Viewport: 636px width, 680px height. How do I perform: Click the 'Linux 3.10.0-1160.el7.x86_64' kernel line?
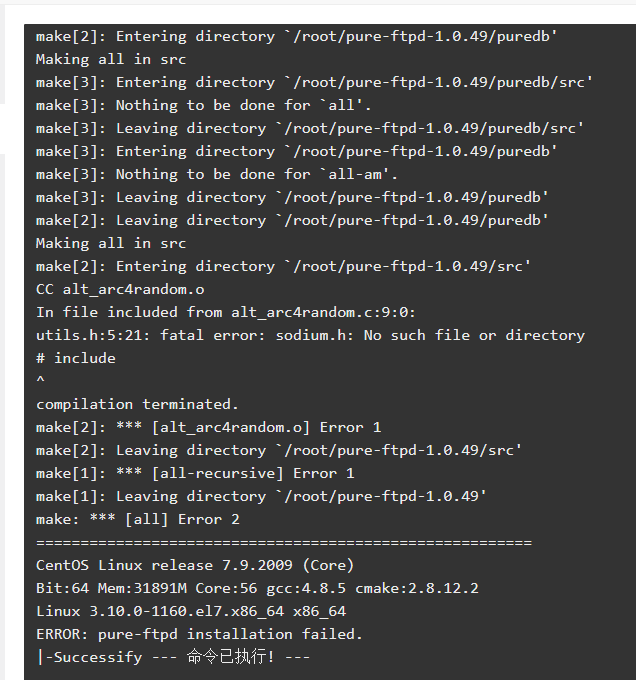191,611
